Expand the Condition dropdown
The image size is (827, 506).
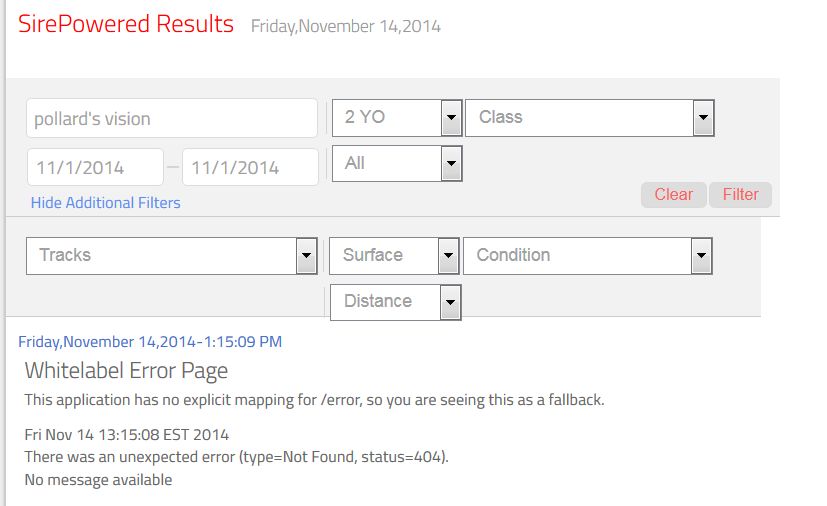click(x=588, y=255)
